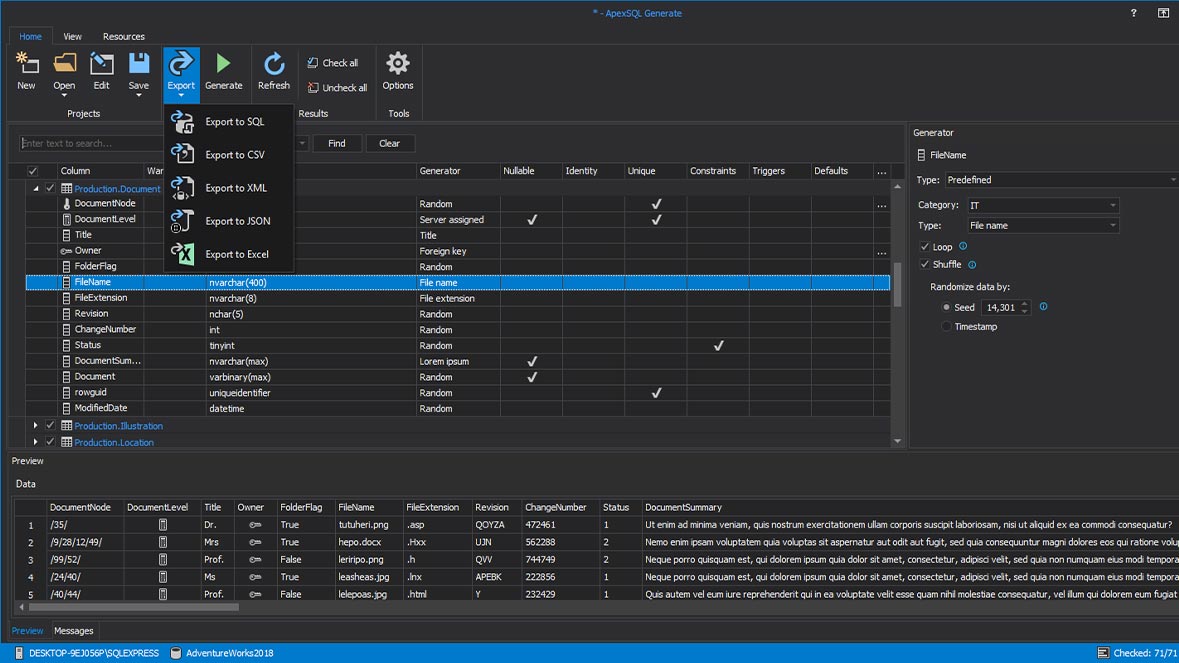The width and height of the screenshot is (1179, 663).
Task: Open the search field dropdown arrow
Action: pyautogui.click(x=302, y=143)
